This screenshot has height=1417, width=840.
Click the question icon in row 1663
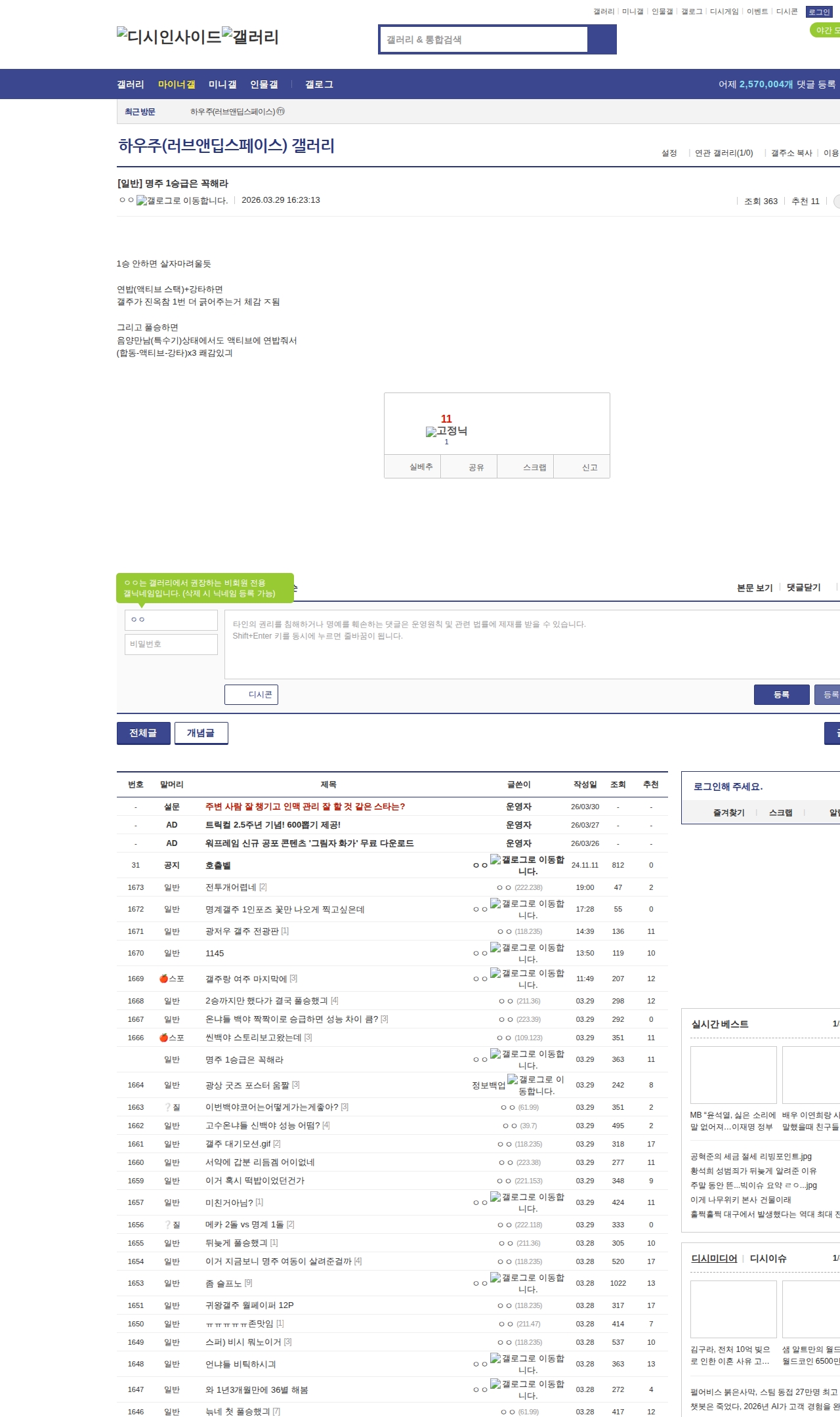[168, 1107]
